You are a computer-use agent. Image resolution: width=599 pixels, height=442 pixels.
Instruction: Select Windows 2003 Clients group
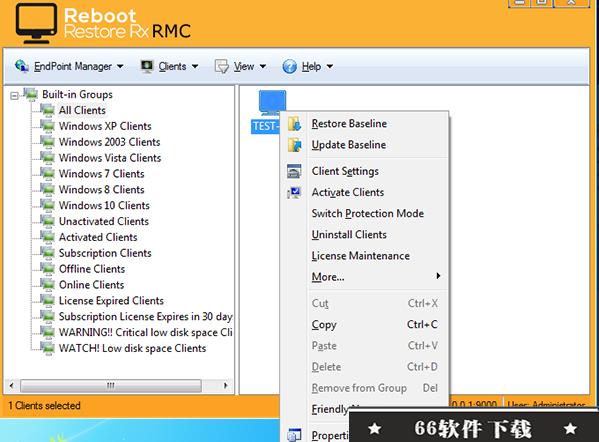pos(109,142)
